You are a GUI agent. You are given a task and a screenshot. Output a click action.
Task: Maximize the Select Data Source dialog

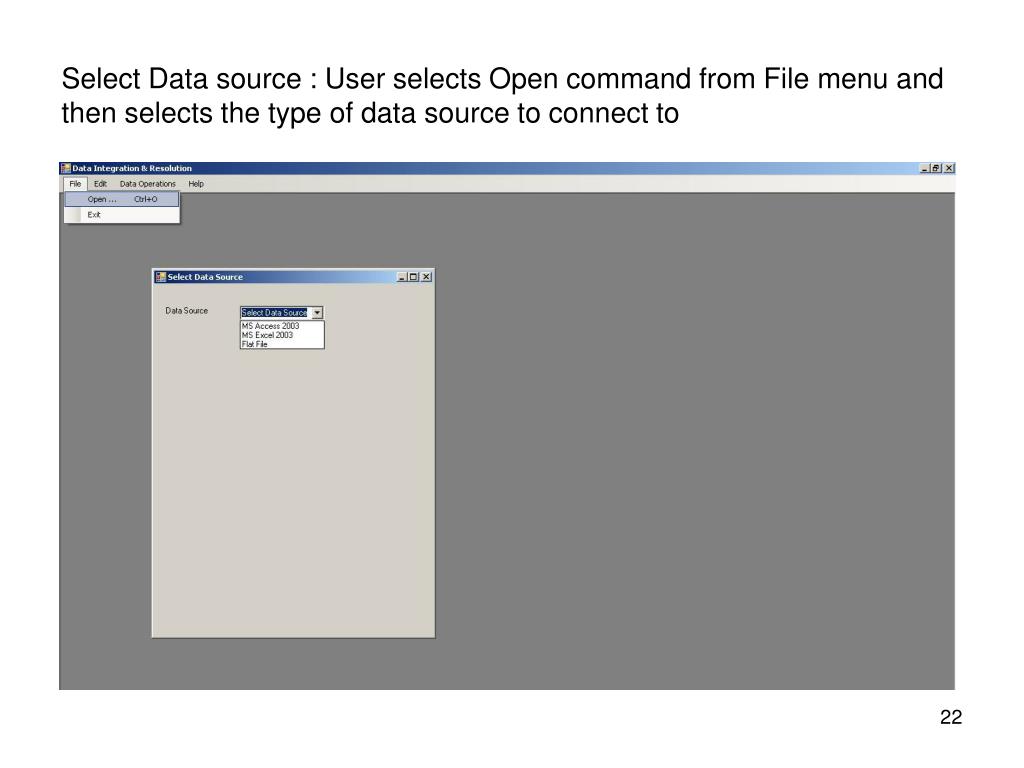[x=413, y=277]
